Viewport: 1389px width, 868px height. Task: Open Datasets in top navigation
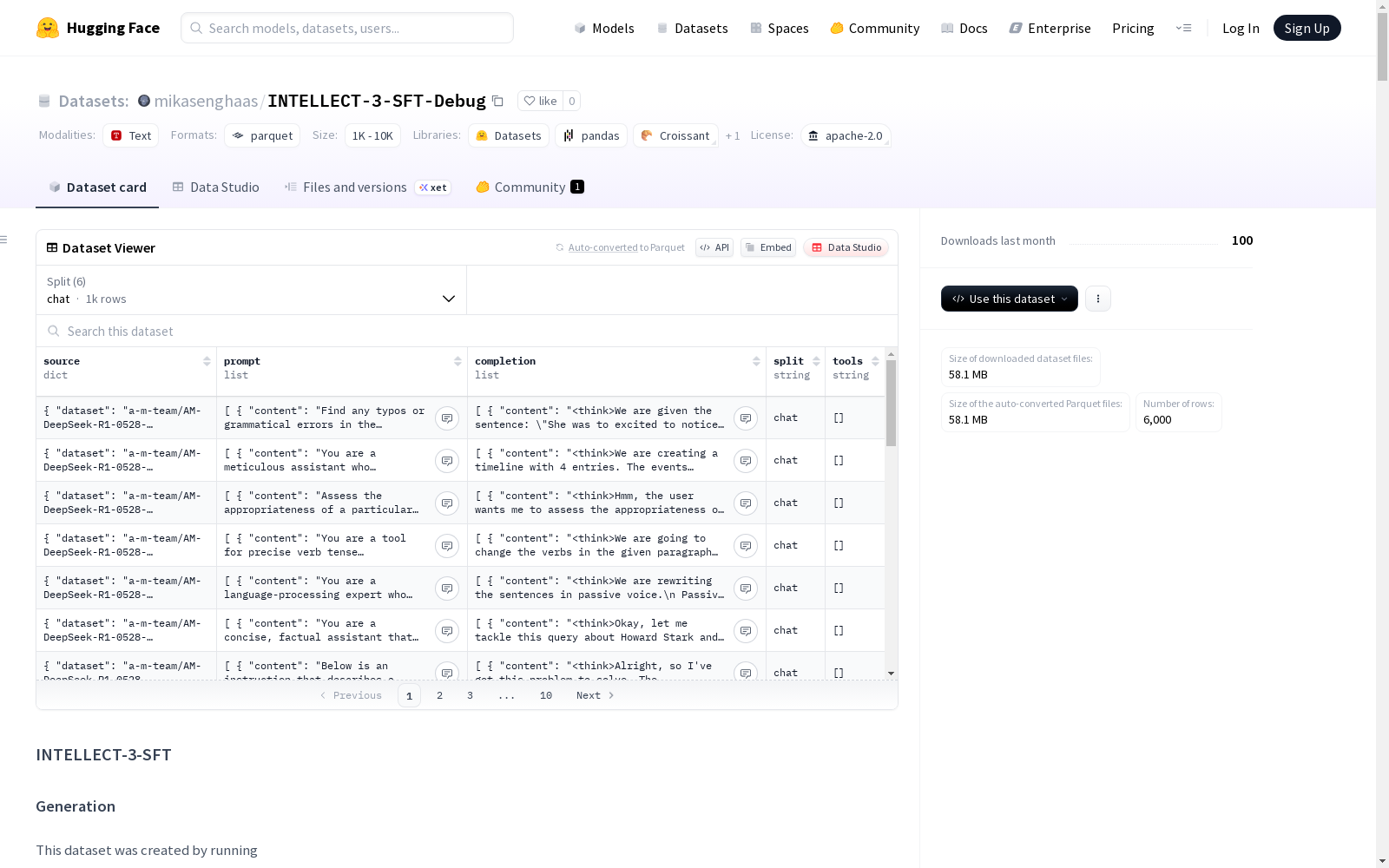click(x=692, y=28)
